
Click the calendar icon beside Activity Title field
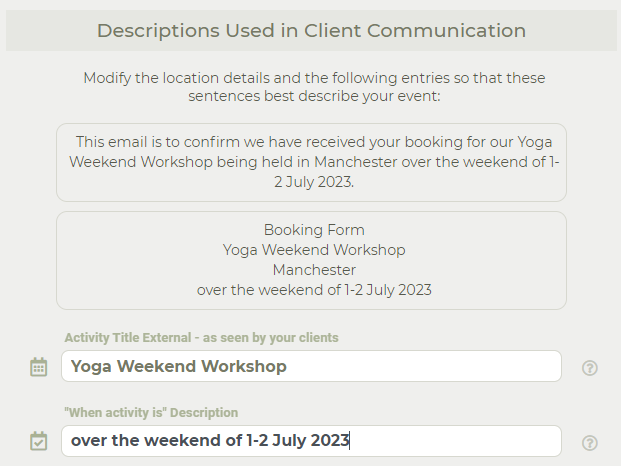(x=39, y=367)
